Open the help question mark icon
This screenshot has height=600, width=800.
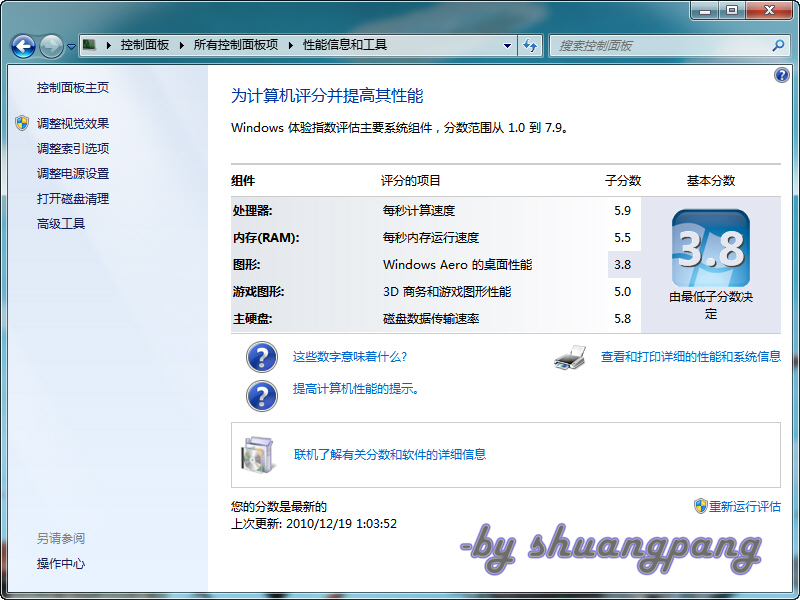coord(781,76)
